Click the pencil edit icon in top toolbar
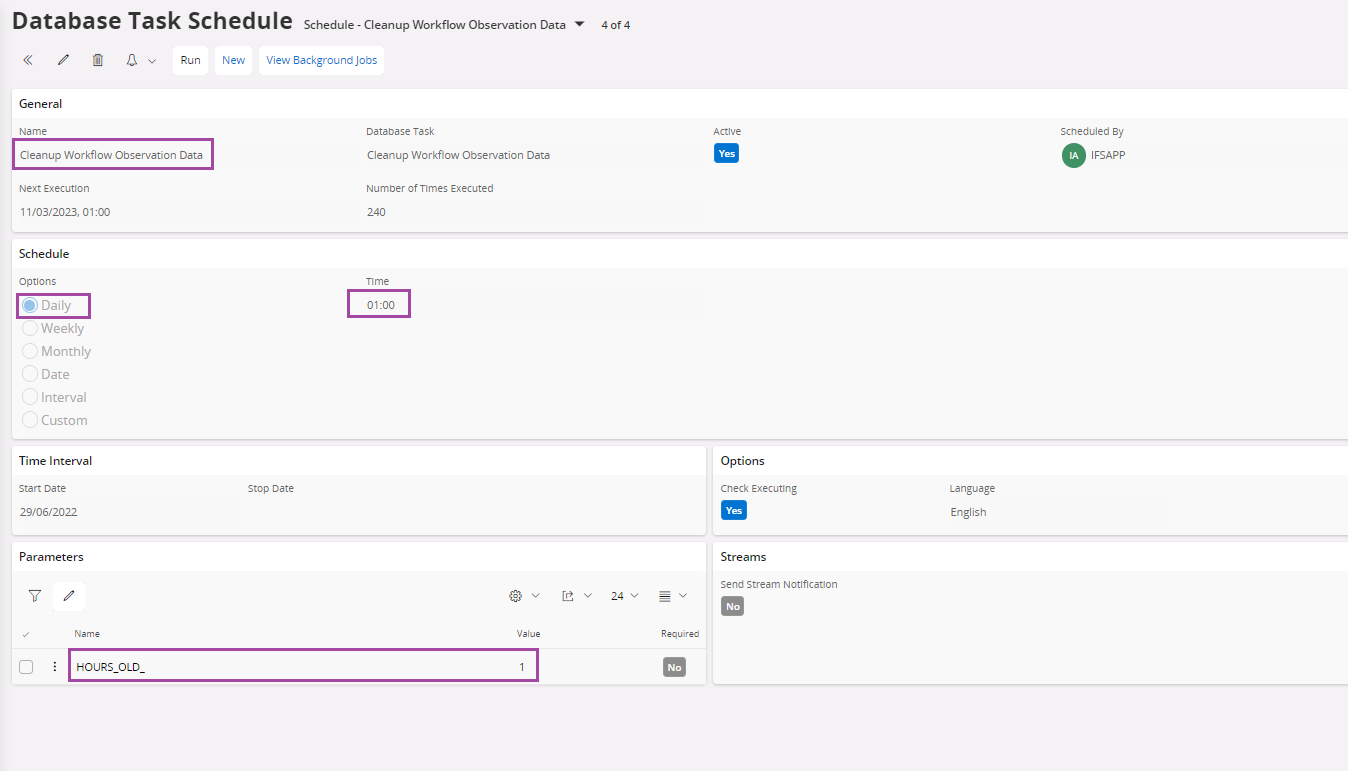Image resolution: width=1348 pixels, height=771 pixels. tap(63, 60)
